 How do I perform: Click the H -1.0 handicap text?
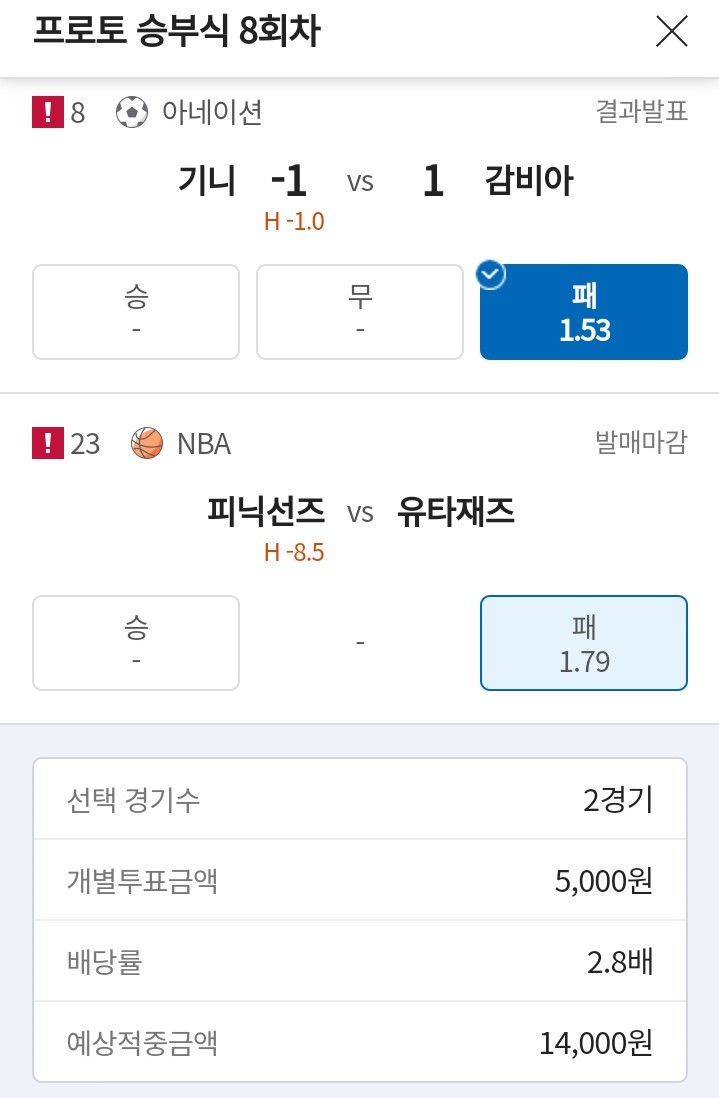[x=294, y=221]
